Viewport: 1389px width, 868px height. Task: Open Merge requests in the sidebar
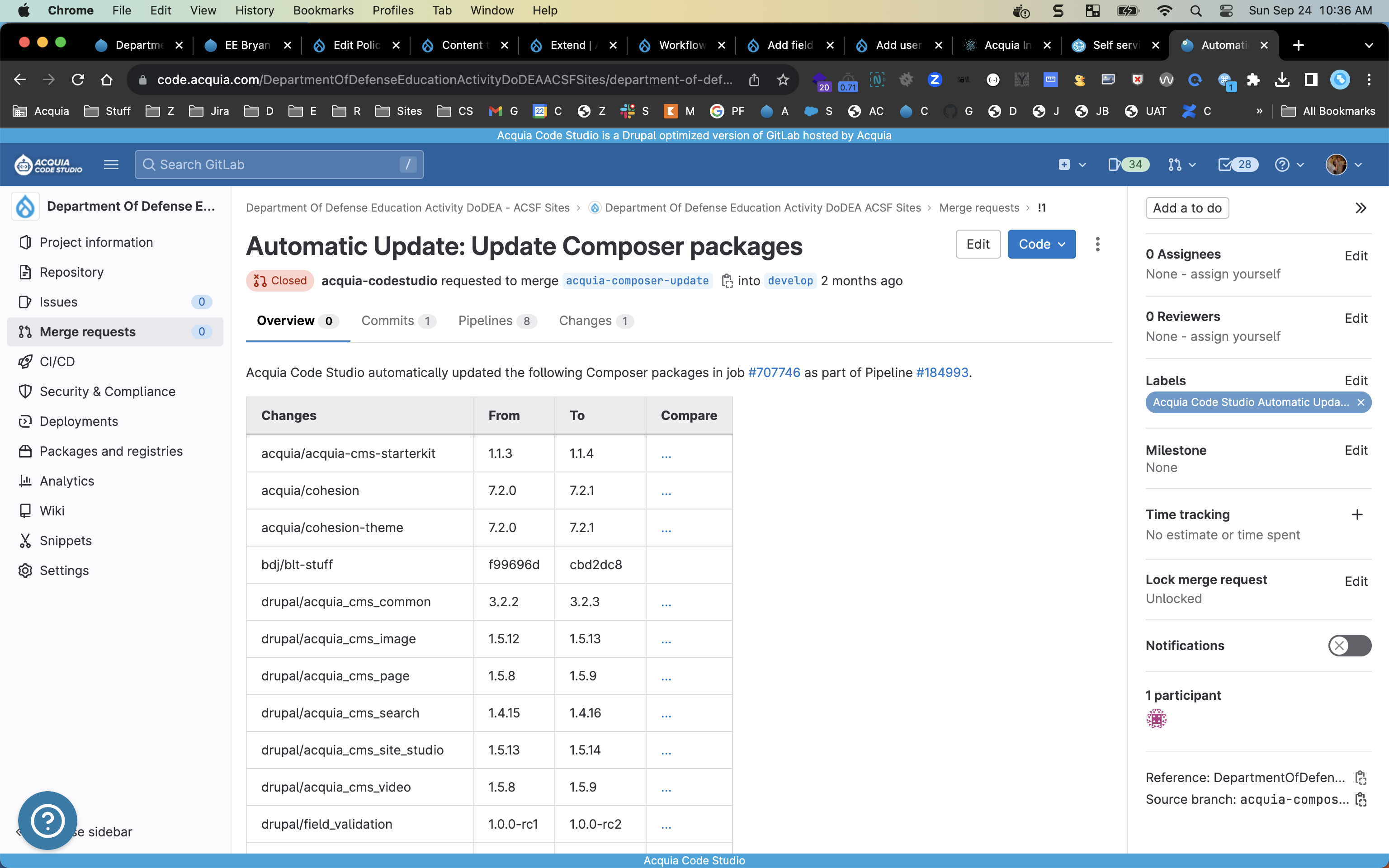[115, 332]
